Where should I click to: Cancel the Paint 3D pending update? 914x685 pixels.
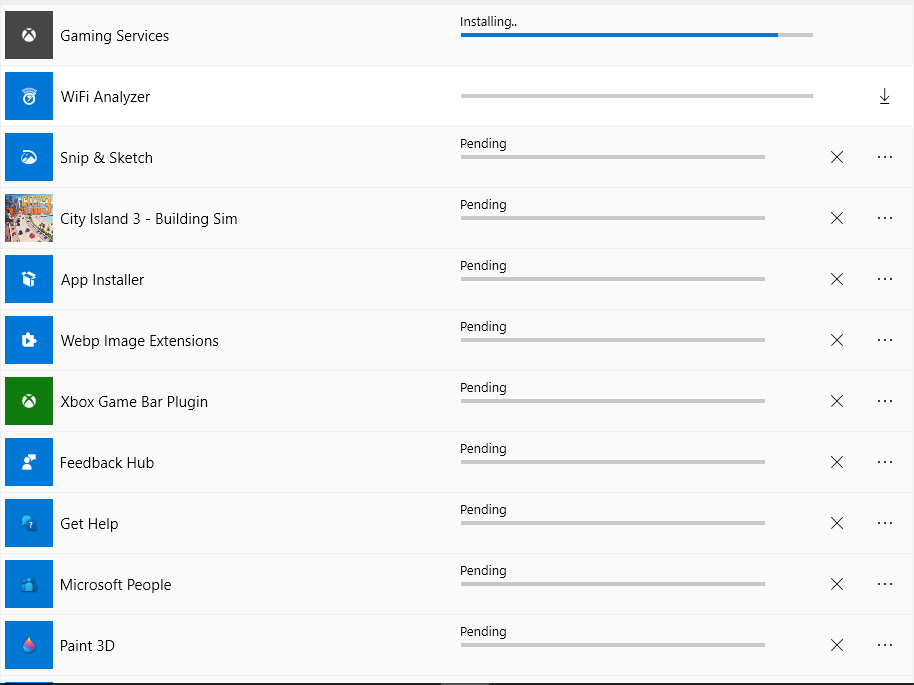pyautogui.click(x=837, y=645)
